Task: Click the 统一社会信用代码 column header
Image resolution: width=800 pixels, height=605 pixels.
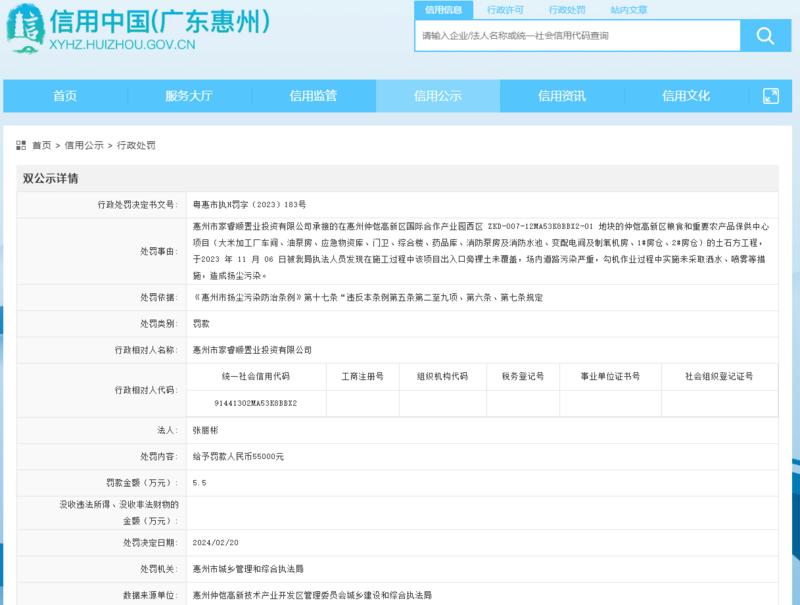Action: tap(256, 376)
